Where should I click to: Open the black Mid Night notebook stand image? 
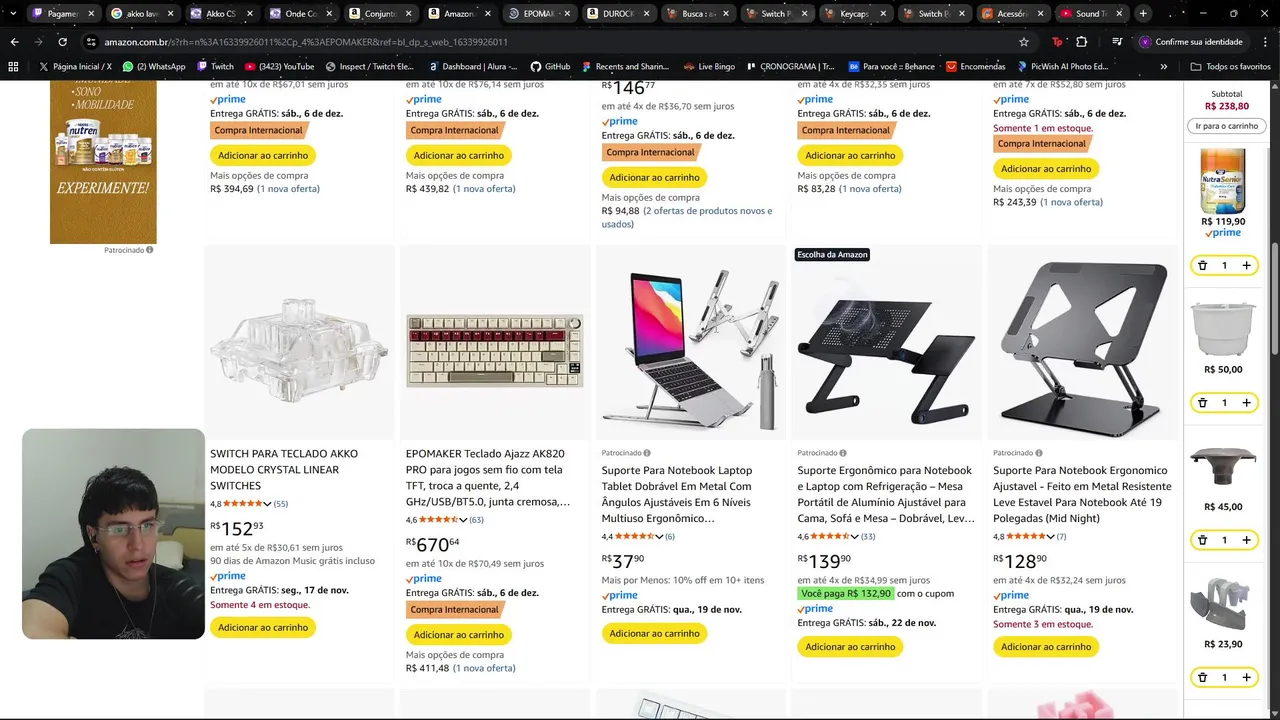pyautogui.click(x=1083, y=342)
